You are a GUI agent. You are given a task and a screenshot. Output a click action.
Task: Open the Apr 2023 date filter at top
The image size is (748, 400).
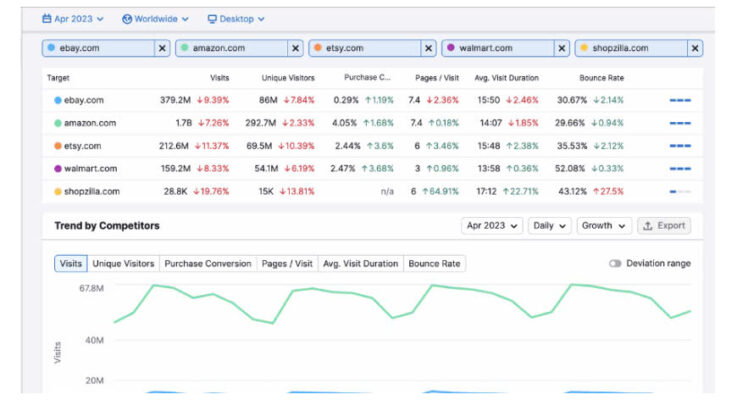pyautogui.click(x=73, y=19)
